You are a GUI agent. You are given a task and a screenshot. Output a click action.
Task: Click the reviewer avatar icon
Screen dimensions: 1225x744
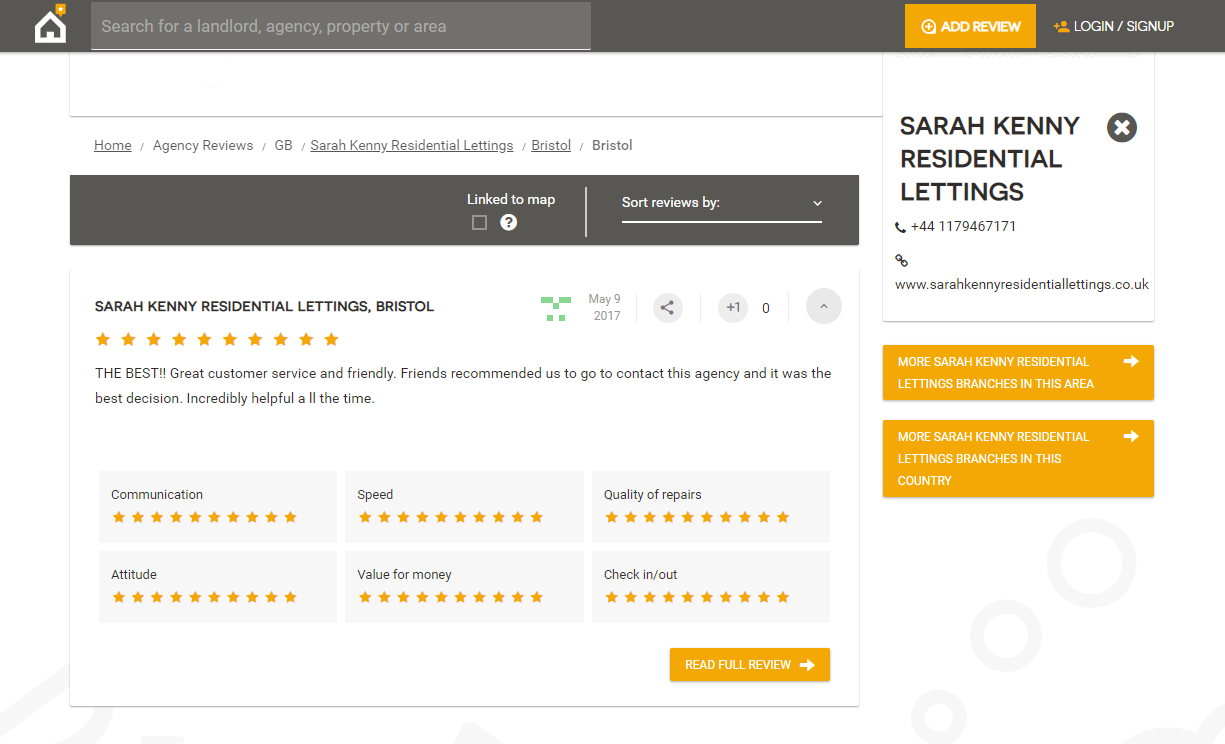pyautogui.click(x=555, y=308)
